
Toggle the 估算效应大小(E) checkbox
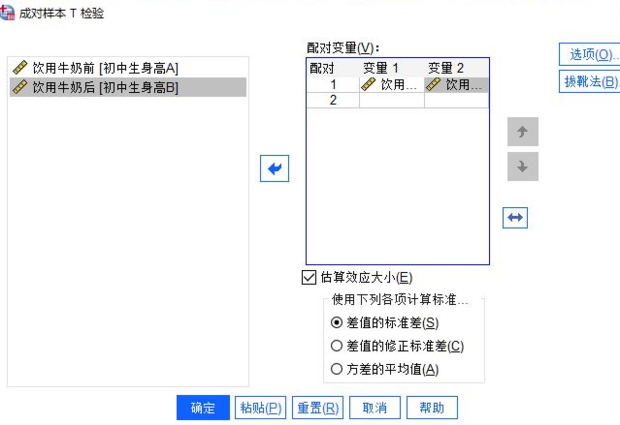click(x=309, y=278)
